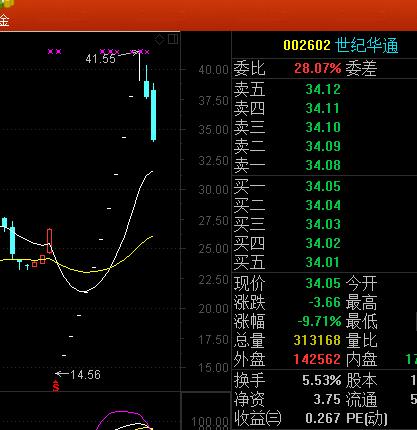Select the tall cyan candlestick near 37.50

(153, 112)
